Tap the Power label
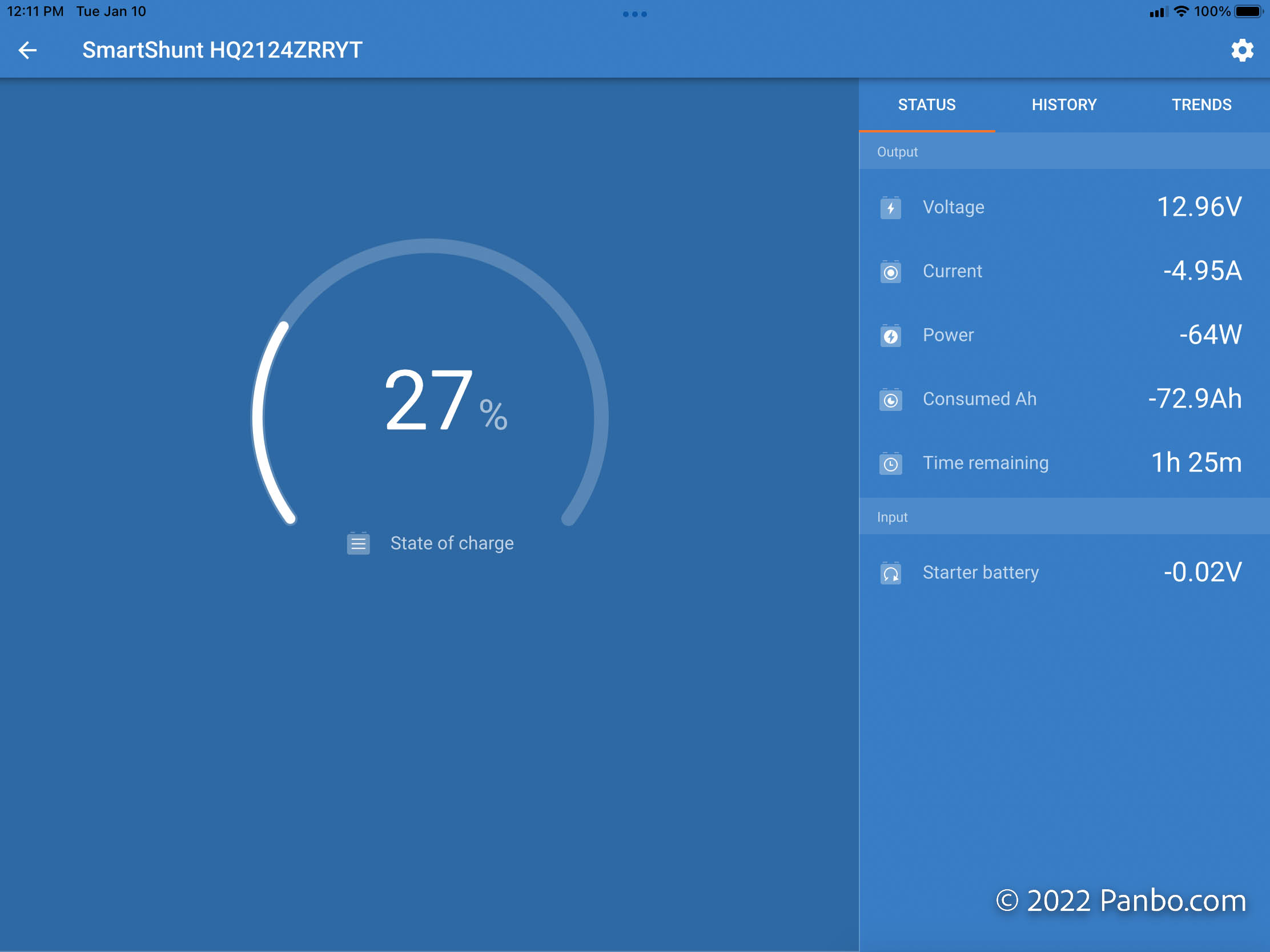Screen dimensions: 1270x952 [x=948, y=335]
